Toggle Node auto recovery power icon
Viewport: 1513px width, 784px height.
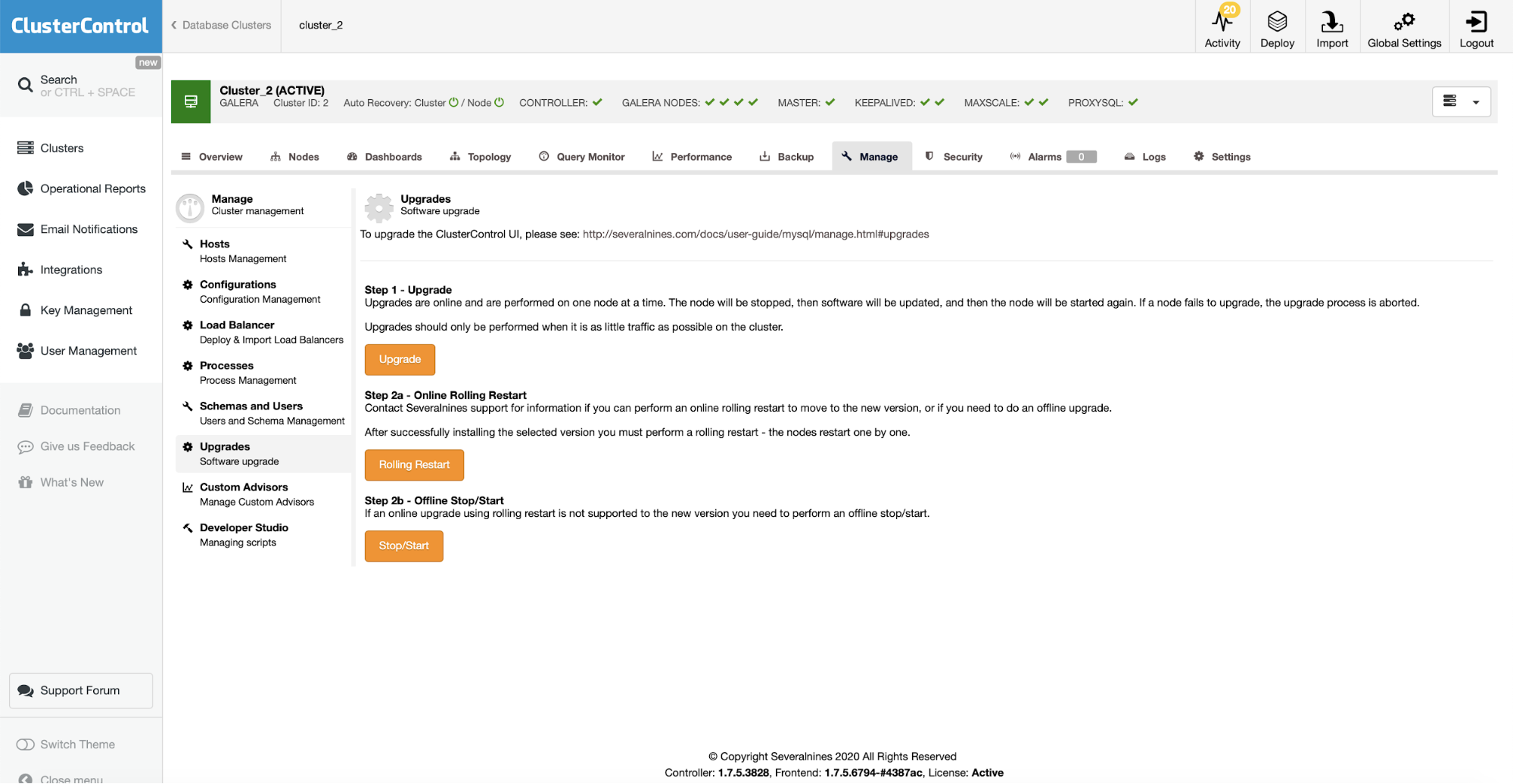499,102
